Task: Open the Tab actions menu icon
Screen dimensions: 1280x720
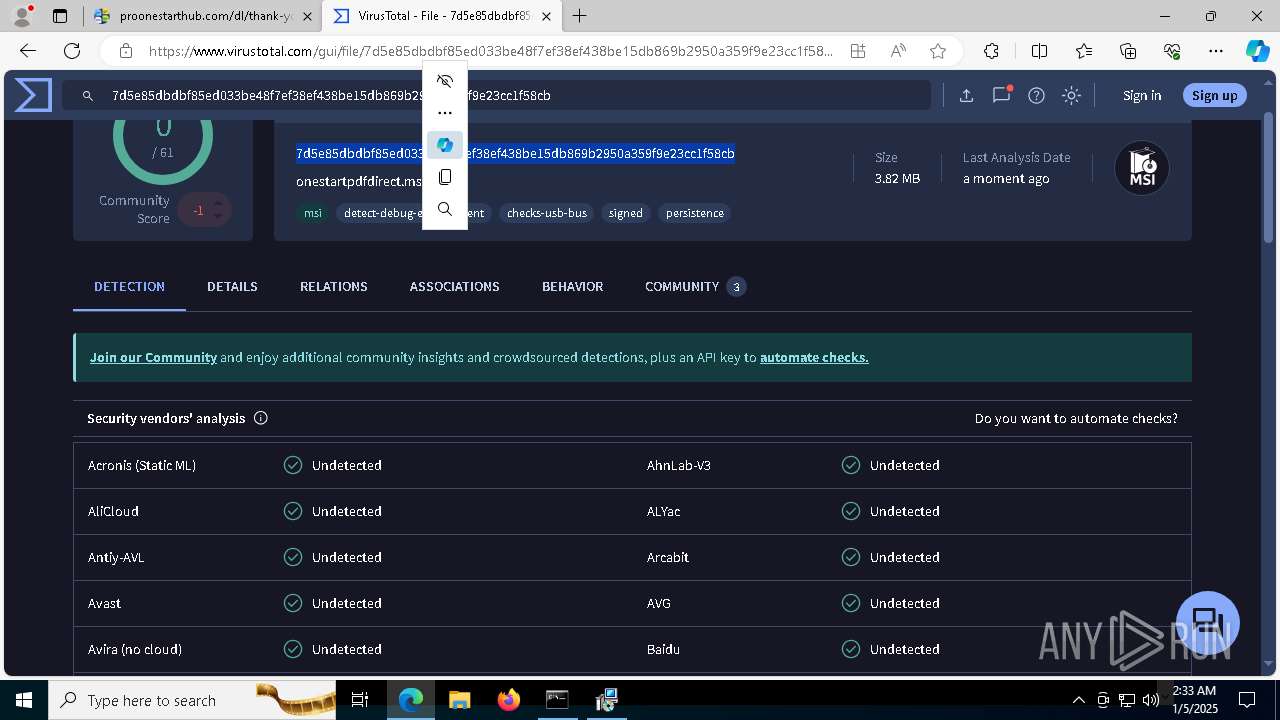Action: click(x=60, y=16)
